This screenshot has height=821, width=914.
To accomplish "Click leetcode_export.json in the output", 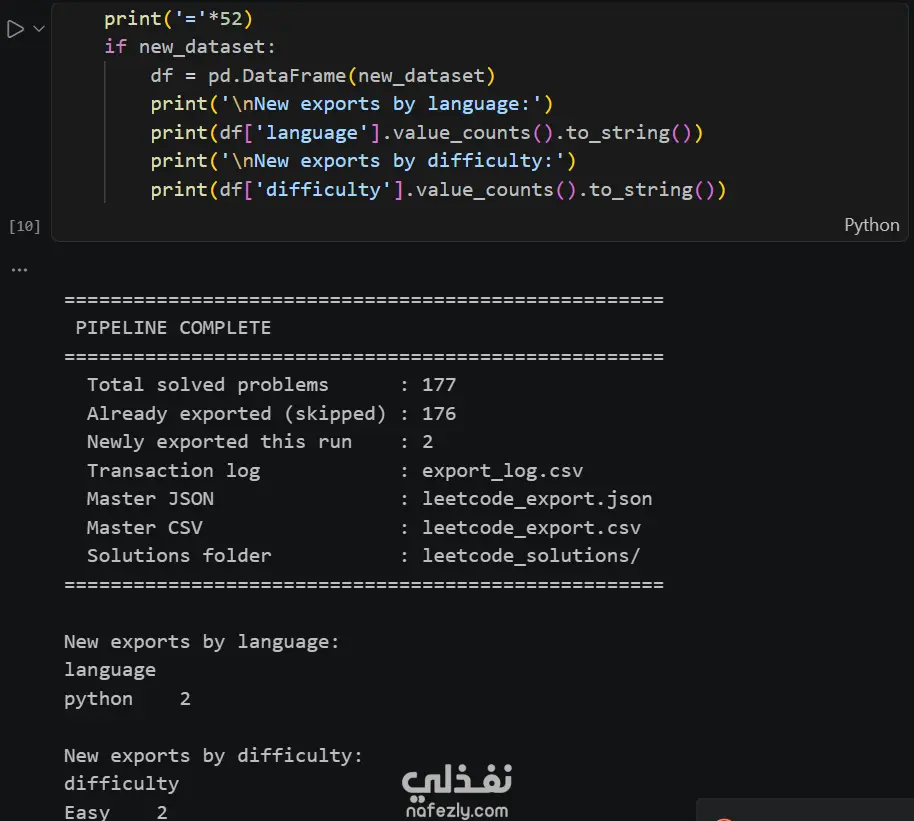I will coord(537,499).
